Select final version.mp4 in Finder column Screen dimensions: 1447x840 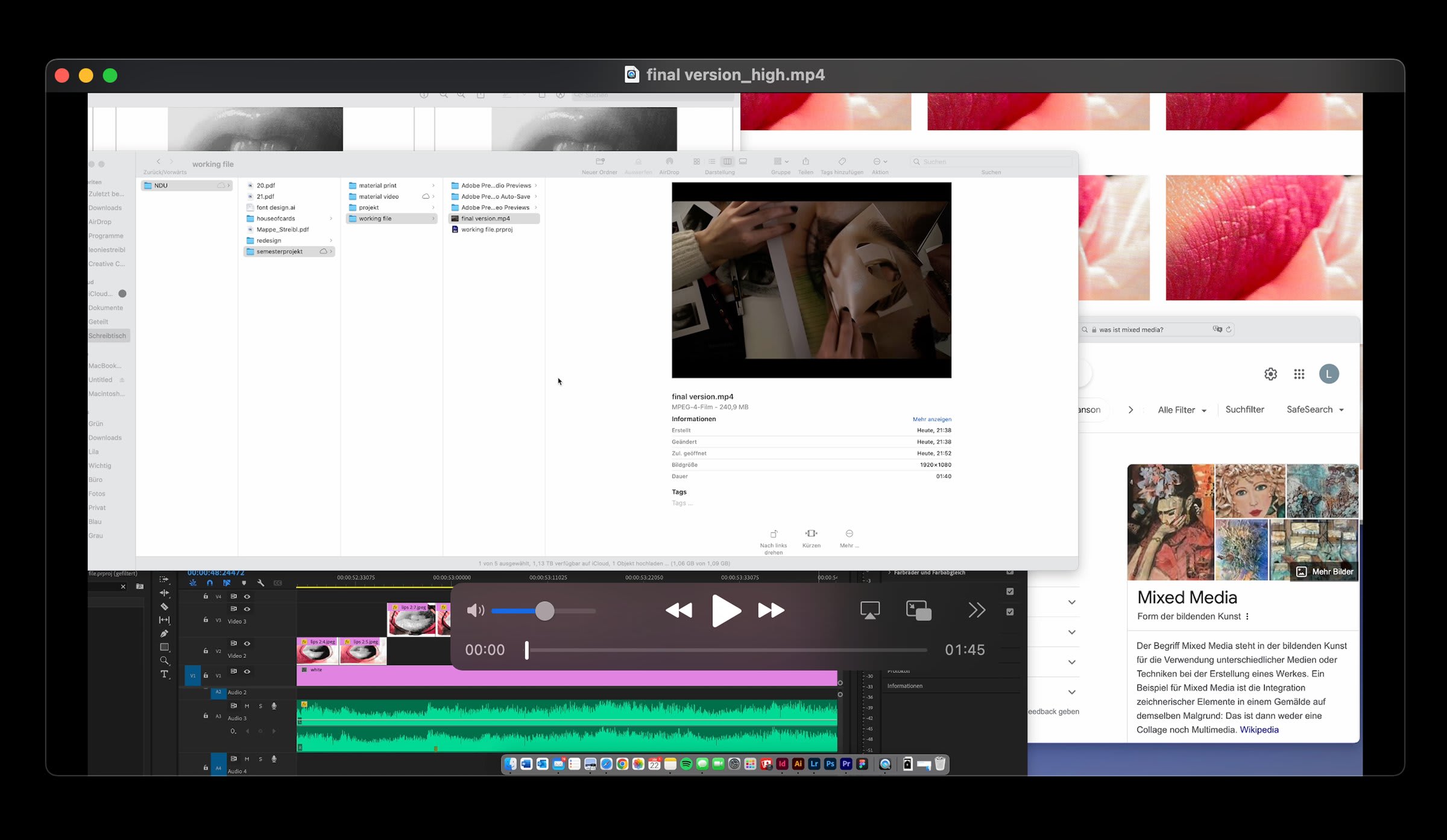click(485, 219)
